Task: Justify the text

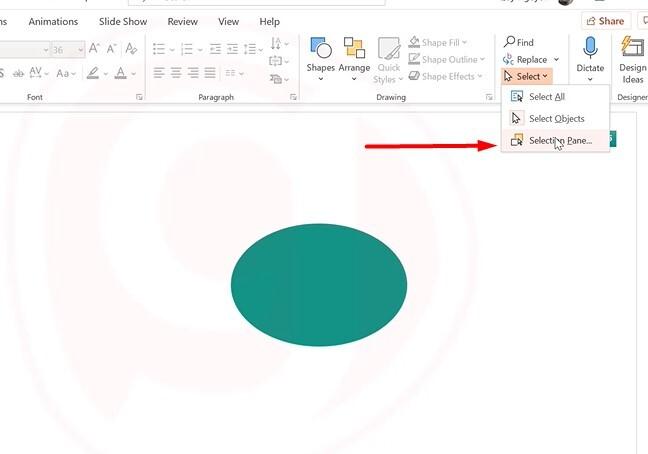Action: [x=210, y=73]
